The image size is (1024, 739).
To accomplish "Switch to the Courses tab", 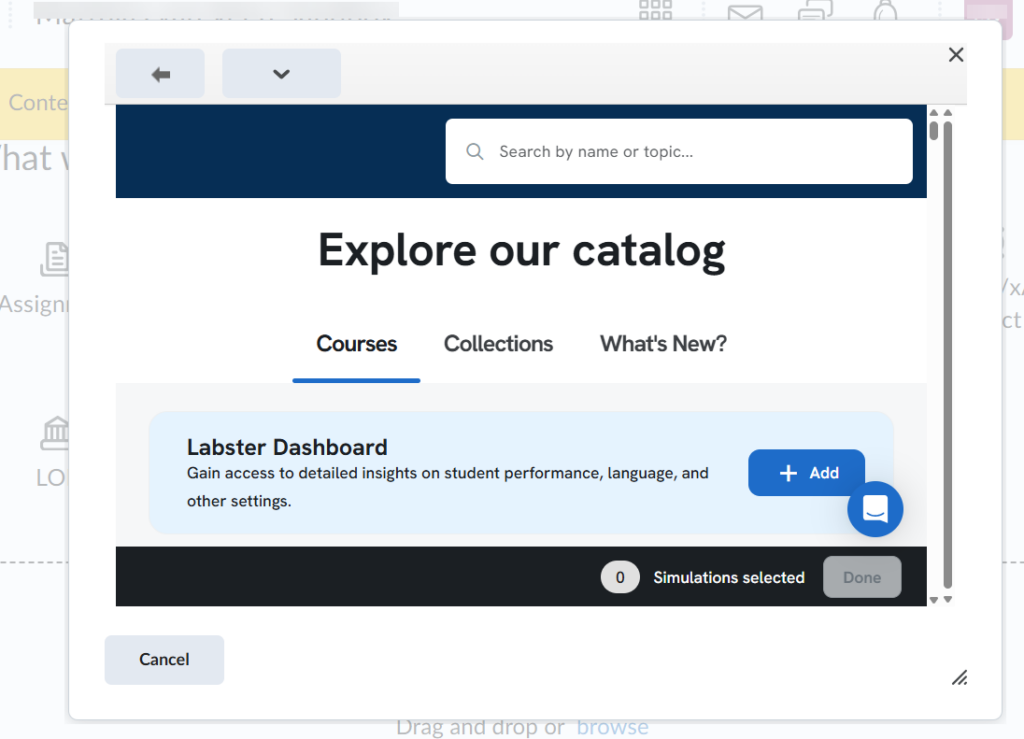I will [357, 344].
